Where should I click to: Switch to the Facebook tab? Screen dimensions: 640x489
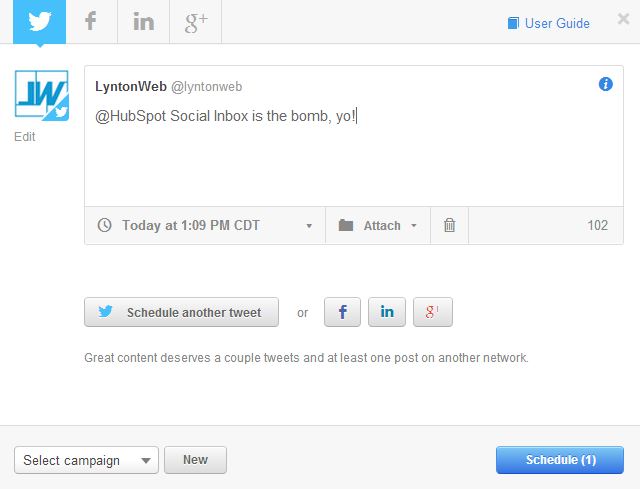point(91,22)
